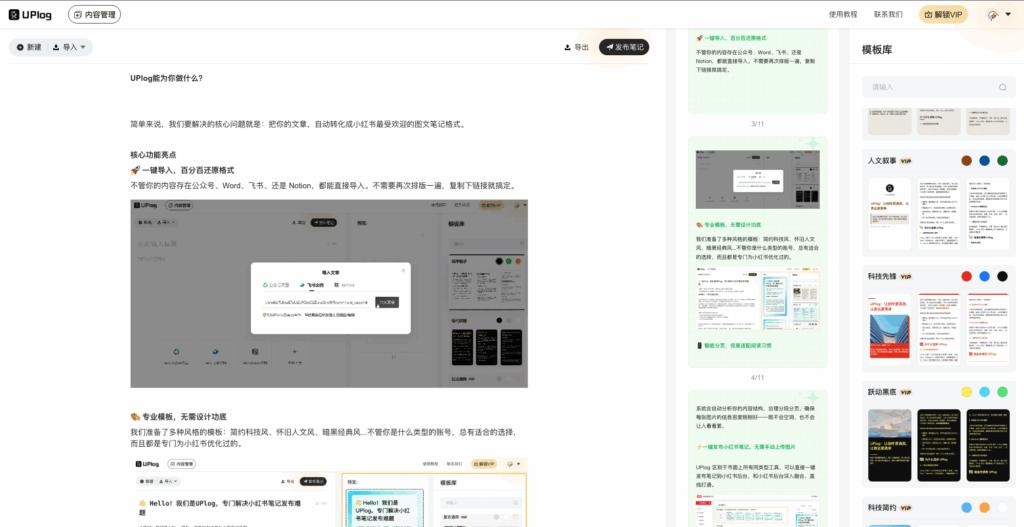This screenshot has height=527, width=1024.
Task: Click the VIP badge beside 科技先锋
Action: pyautogui.click(x=905, y=276)
